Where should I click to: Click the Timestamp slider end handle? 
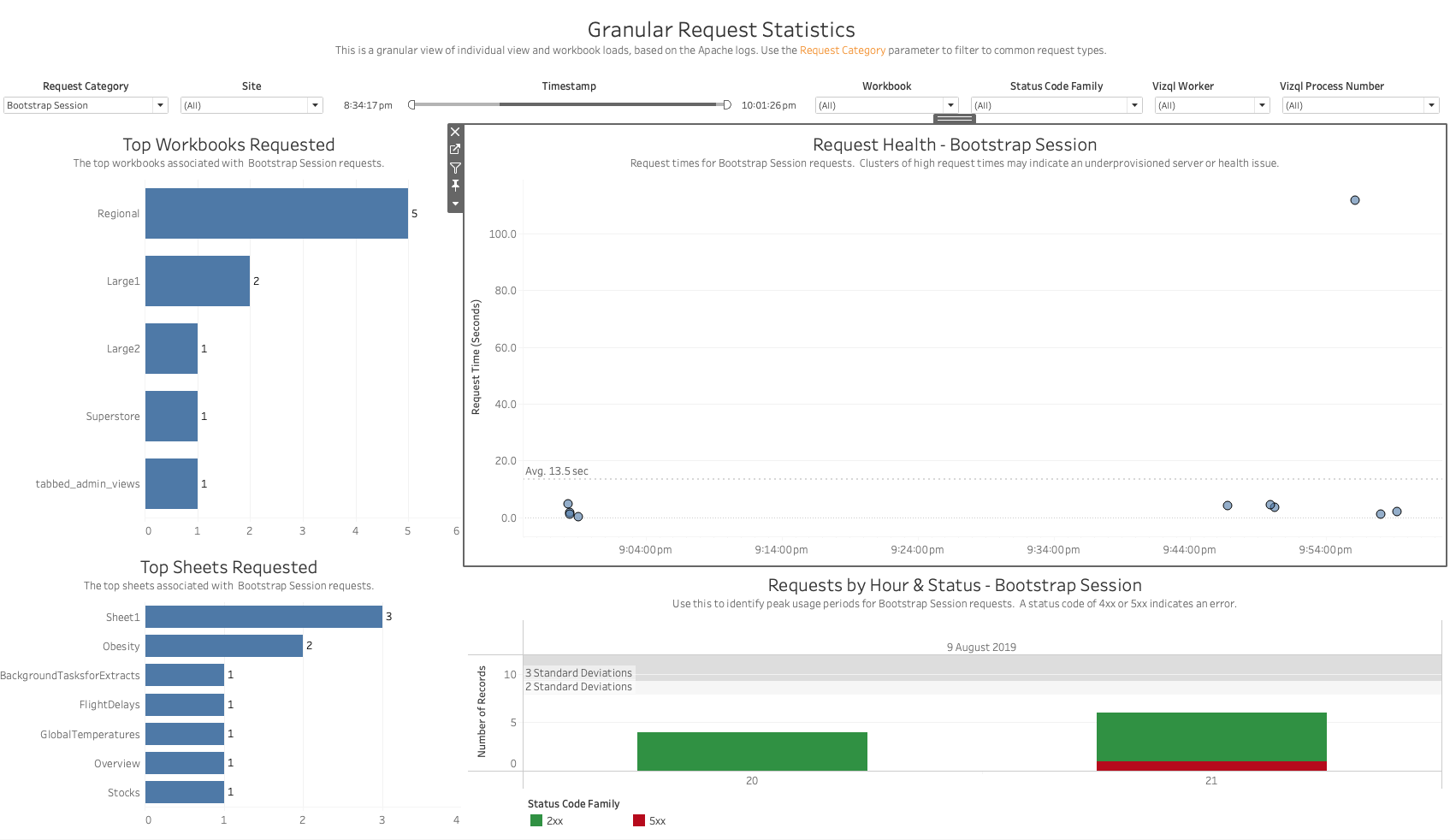[x=727, y=104]
